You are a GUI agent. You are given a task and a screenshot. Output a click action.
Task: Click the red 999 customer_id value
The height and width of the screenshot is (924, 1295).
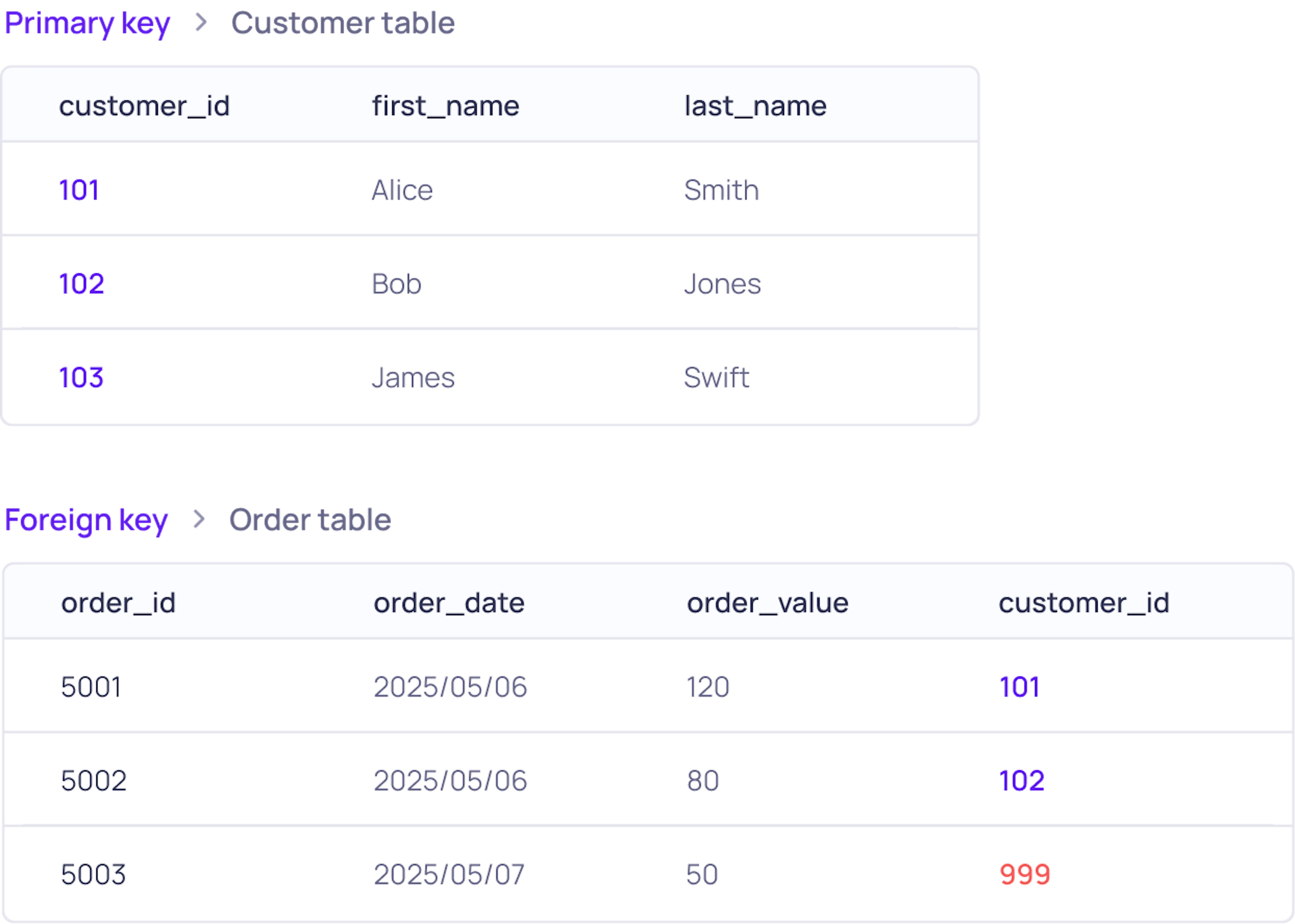pyautogui.click(x=1025, y=874)
